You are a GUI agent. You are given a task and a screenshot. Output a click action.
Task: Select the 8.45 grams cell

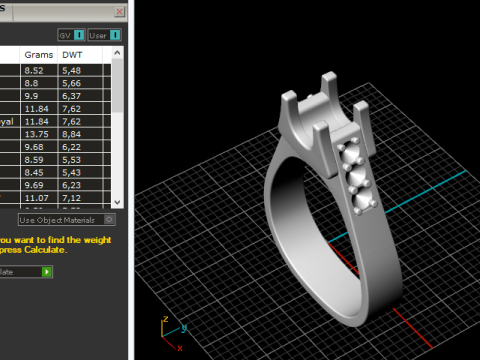coord(39,172)
